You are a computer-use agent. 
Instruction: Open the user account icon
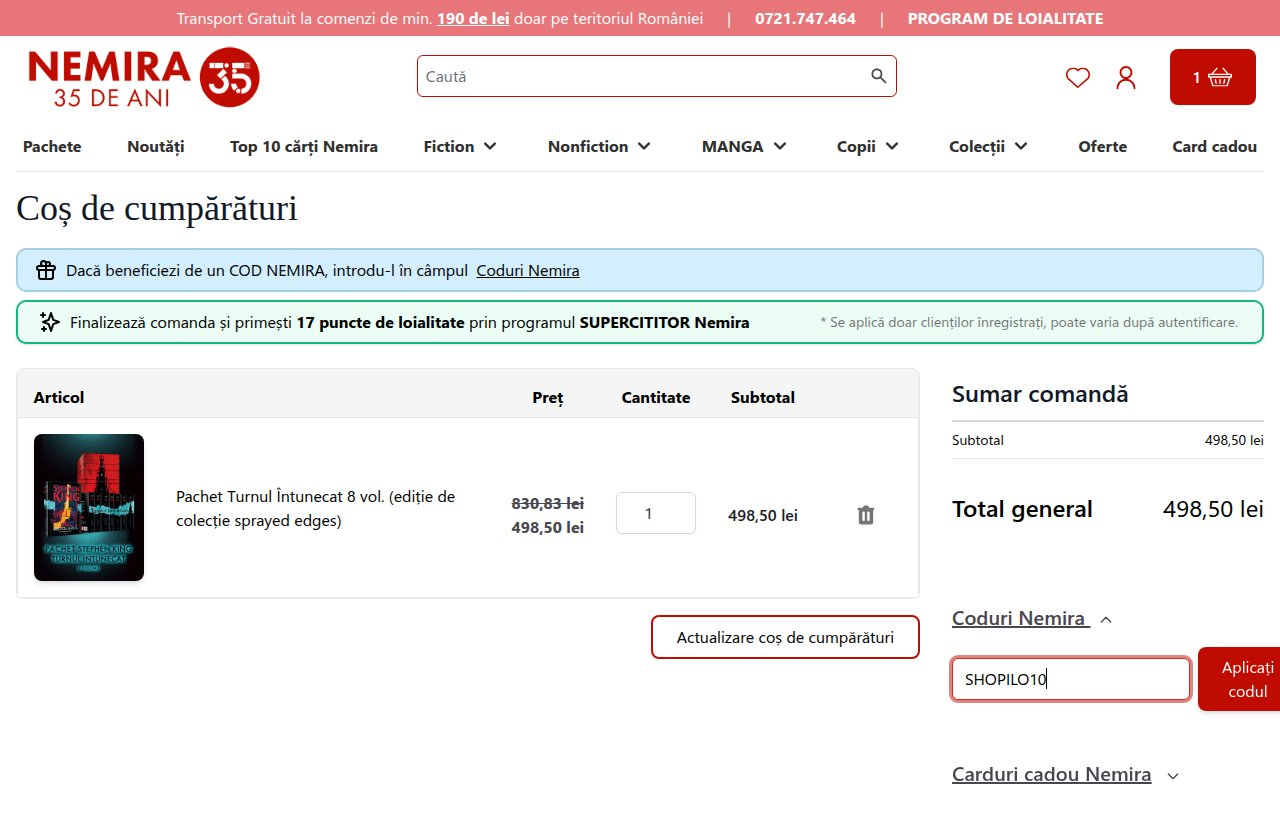click(1126, 77)
